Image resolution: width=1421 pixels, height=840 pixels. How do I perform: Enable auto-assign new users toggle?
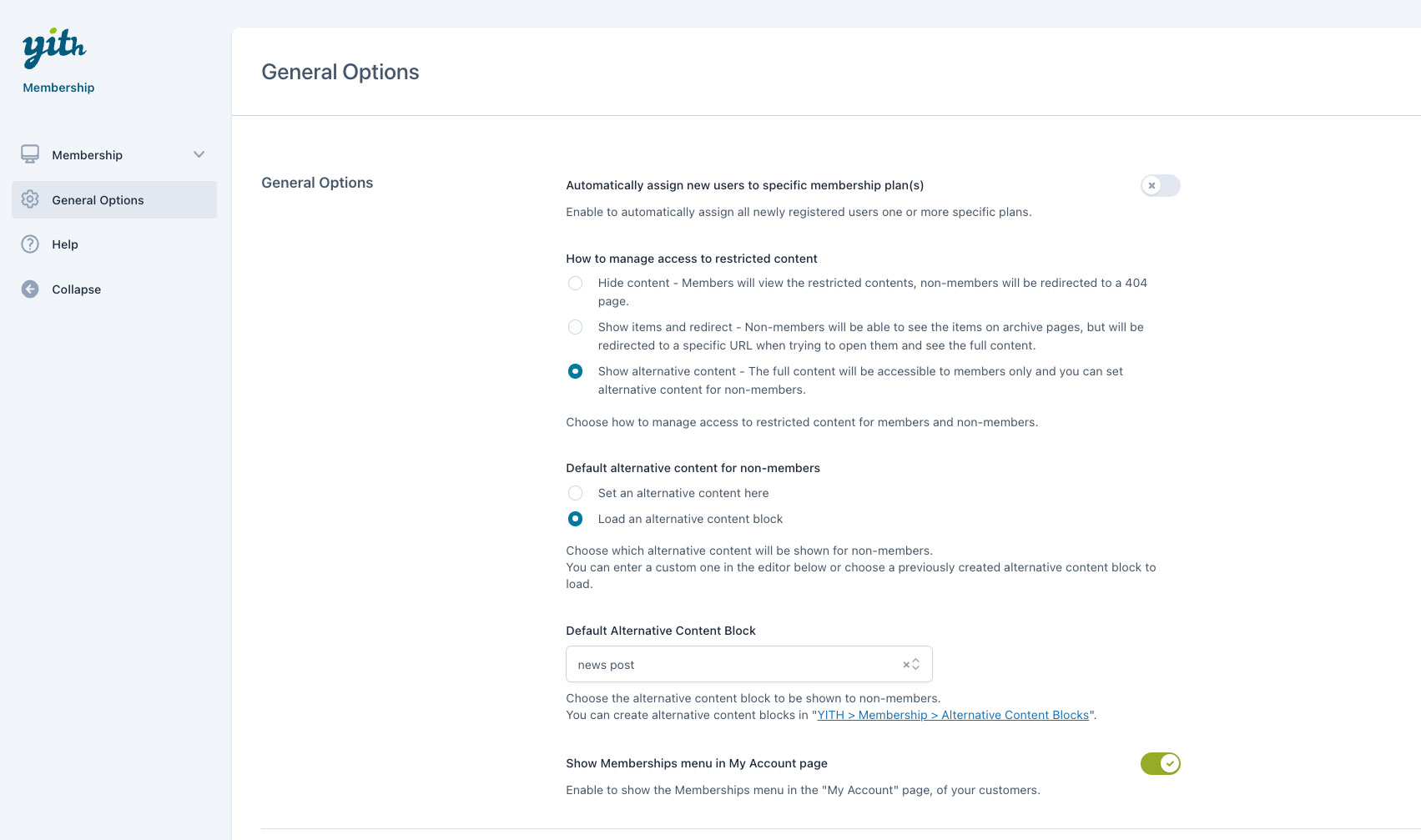click(1160, 185)
